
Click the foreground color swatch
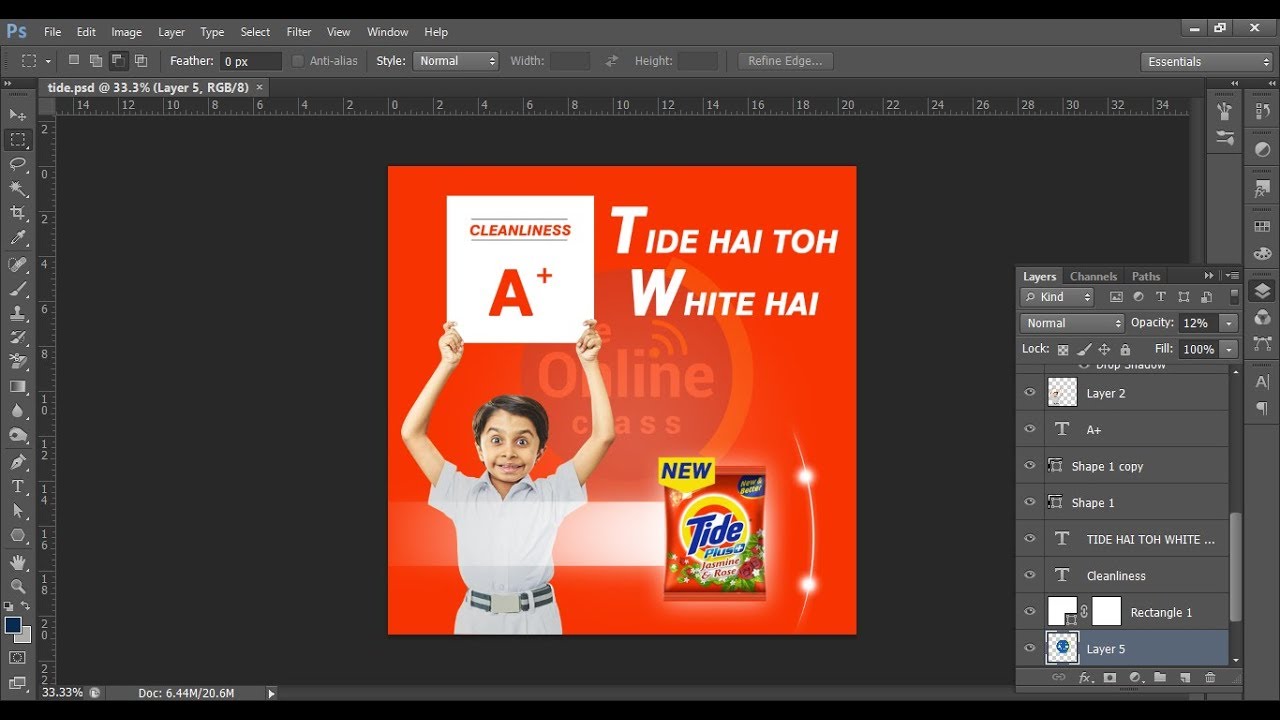tap(13, 625)
